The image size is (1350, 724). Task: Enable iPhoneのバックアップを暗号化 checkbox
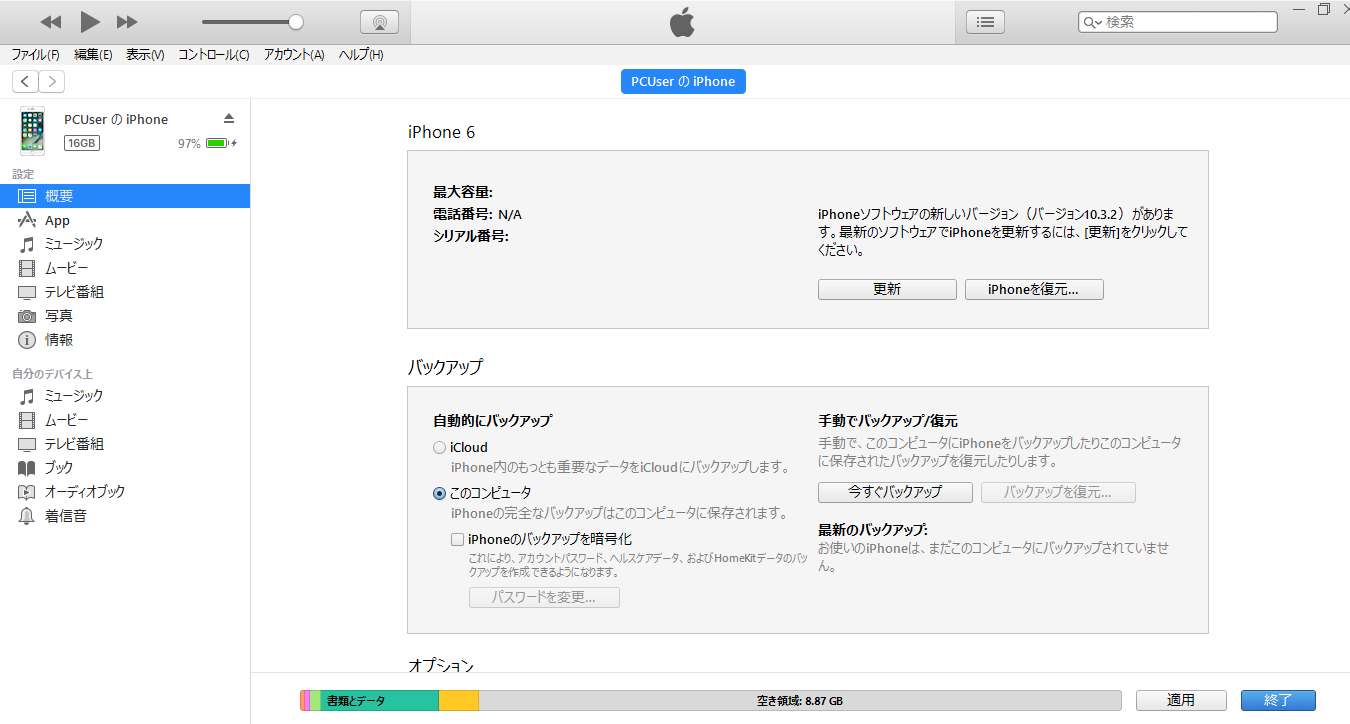457,539
